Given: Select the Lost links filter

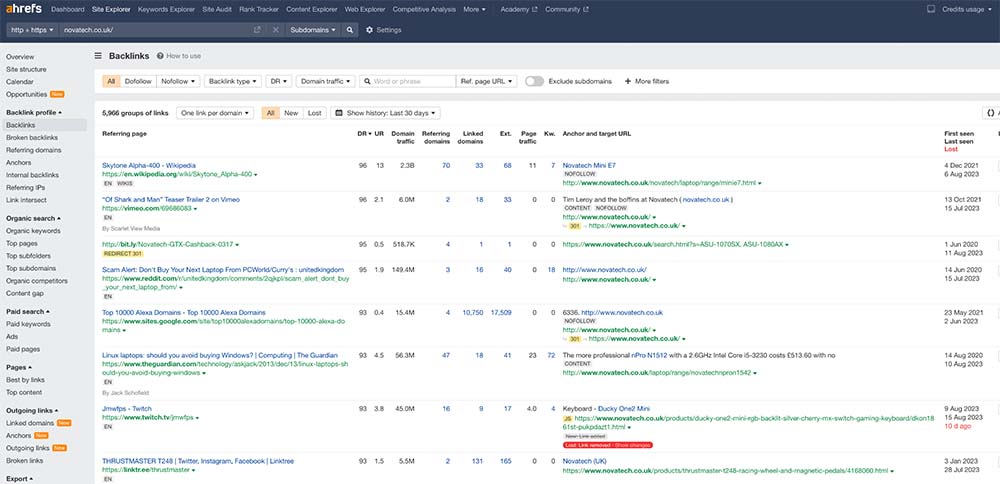Looking at the screenshot, I should click(314, 113).
